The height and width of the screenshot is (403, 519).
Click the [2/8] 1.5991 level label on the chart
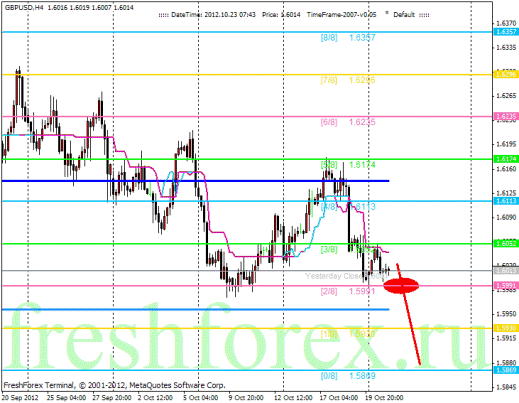[348, 291]
